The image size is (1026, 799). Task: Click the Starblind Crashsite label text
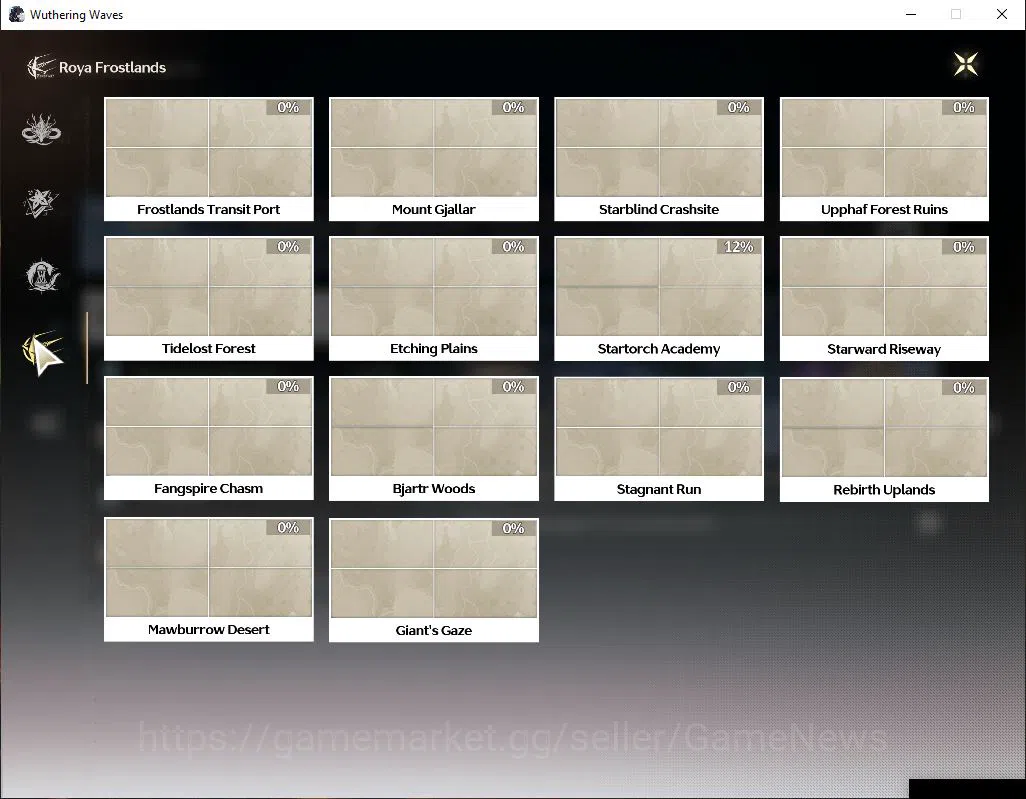click(x=659, y=209)
